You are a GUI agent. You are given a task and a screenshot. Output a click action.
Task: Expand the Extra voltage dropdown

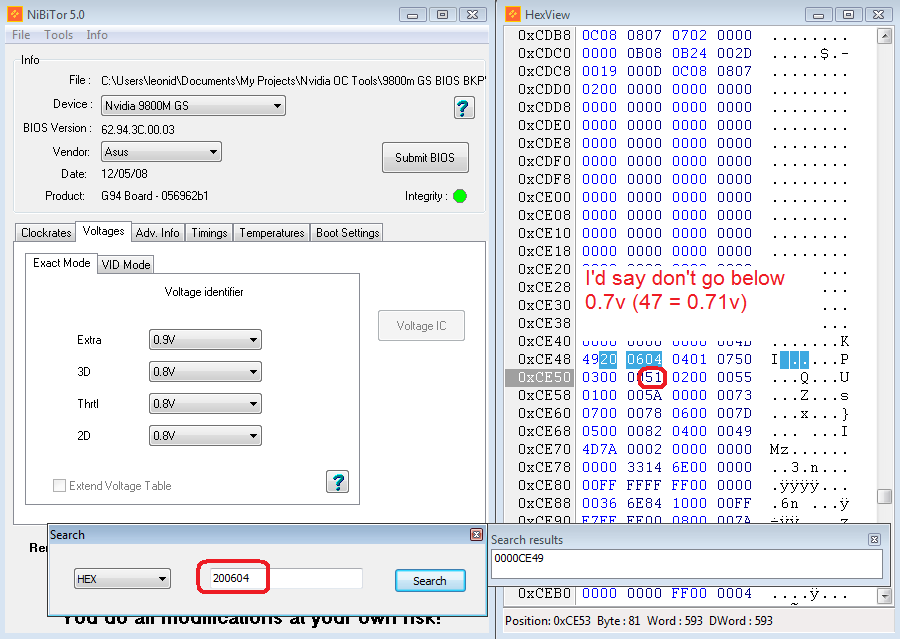point(205,340)
